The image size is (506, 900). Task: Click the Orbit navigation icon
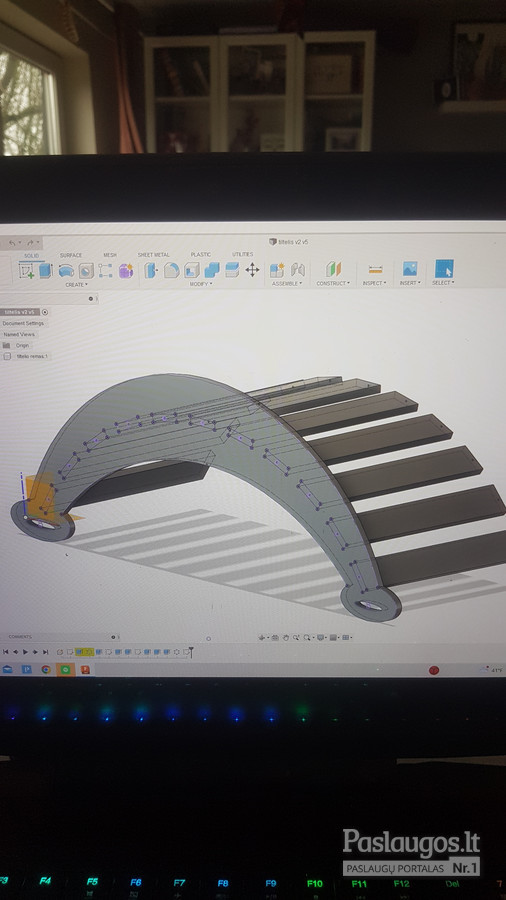(263, 637)
